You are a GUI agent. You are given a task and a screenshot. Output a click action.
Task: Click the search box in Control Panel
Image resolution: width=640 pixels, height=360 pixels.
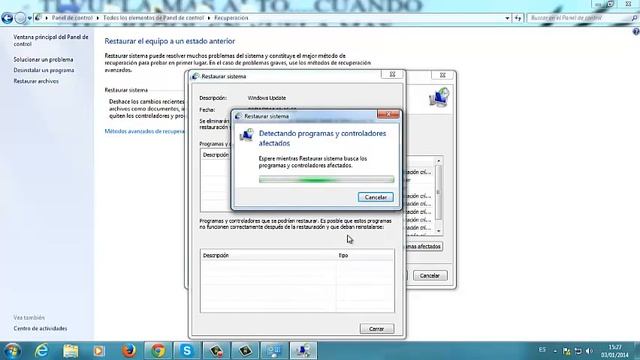[x=579, y=18]
